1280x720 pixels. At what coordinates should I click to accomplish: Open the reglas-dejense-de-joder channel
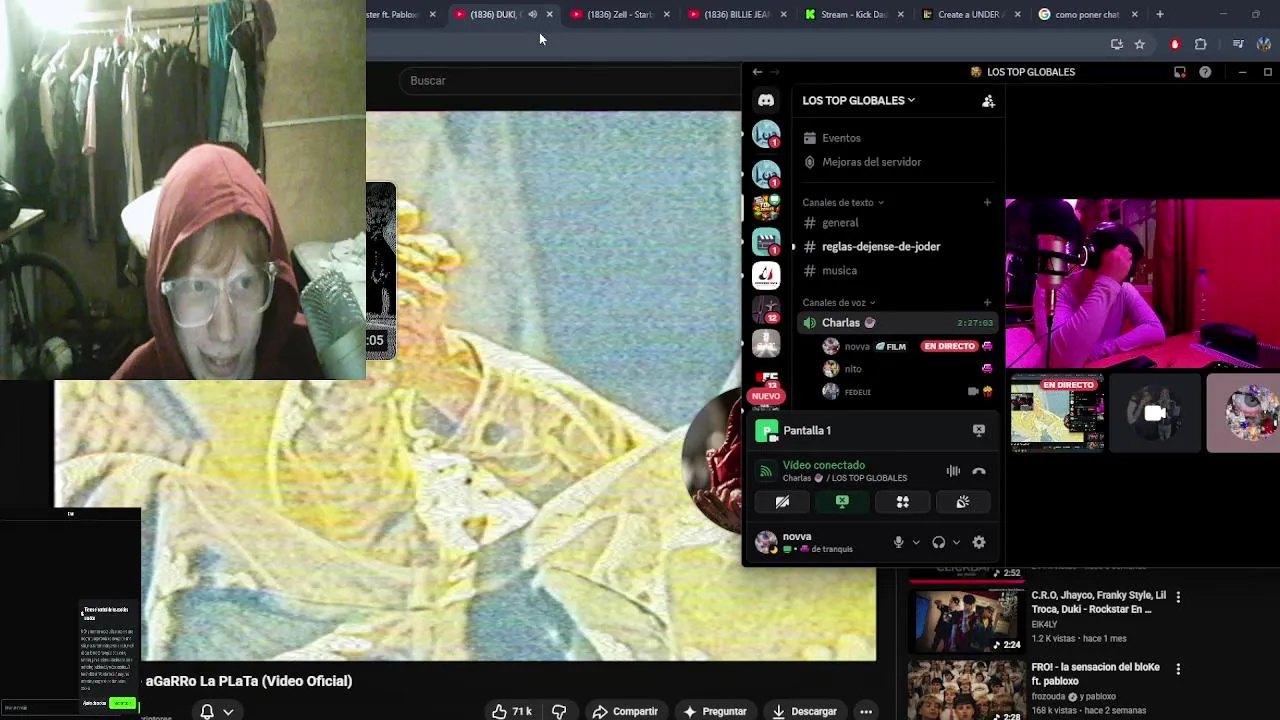pyautogui.click(x=880, y=247)
